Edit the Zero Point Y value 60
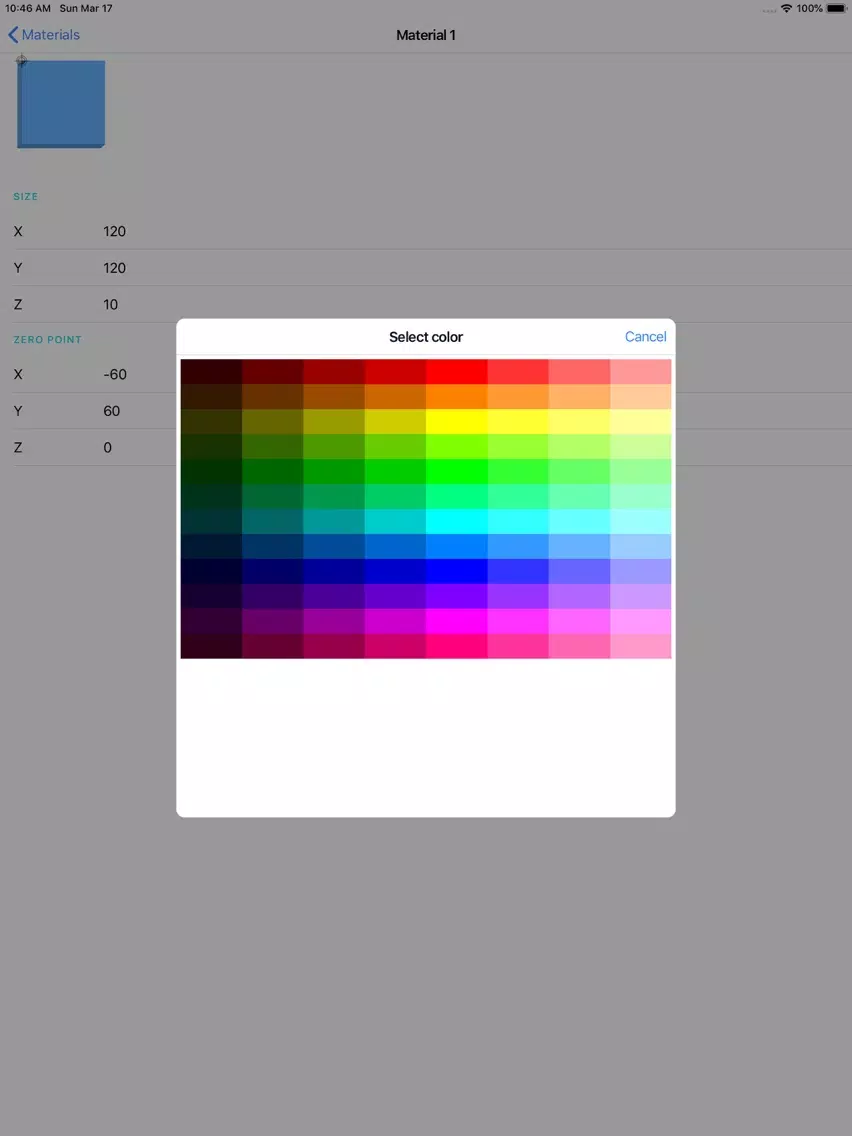The height and width of the screenshot is (1136, 852). [112, 411]
